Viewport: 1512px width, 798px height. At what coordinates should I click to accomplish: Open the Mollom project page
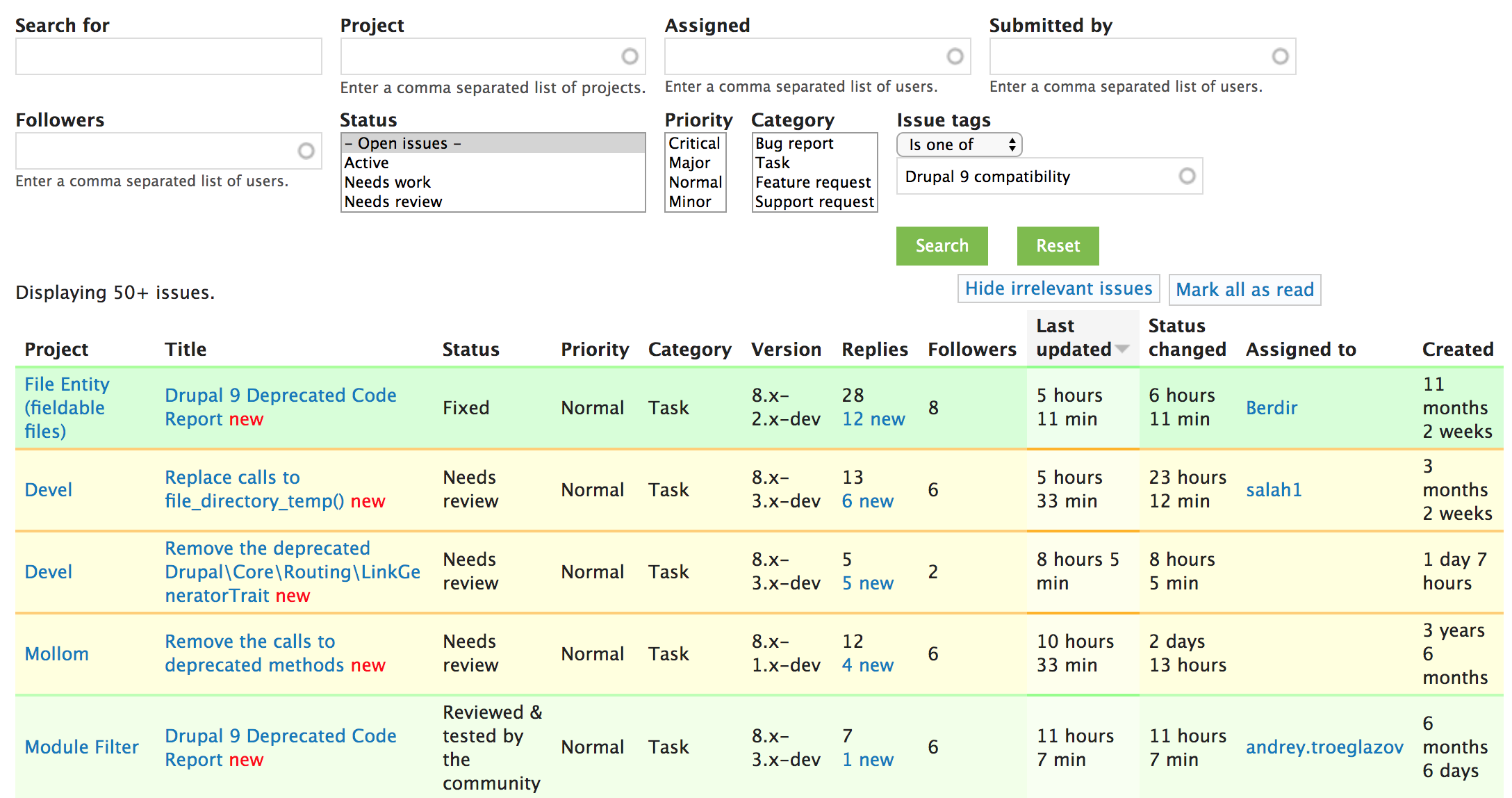point(56,653)
